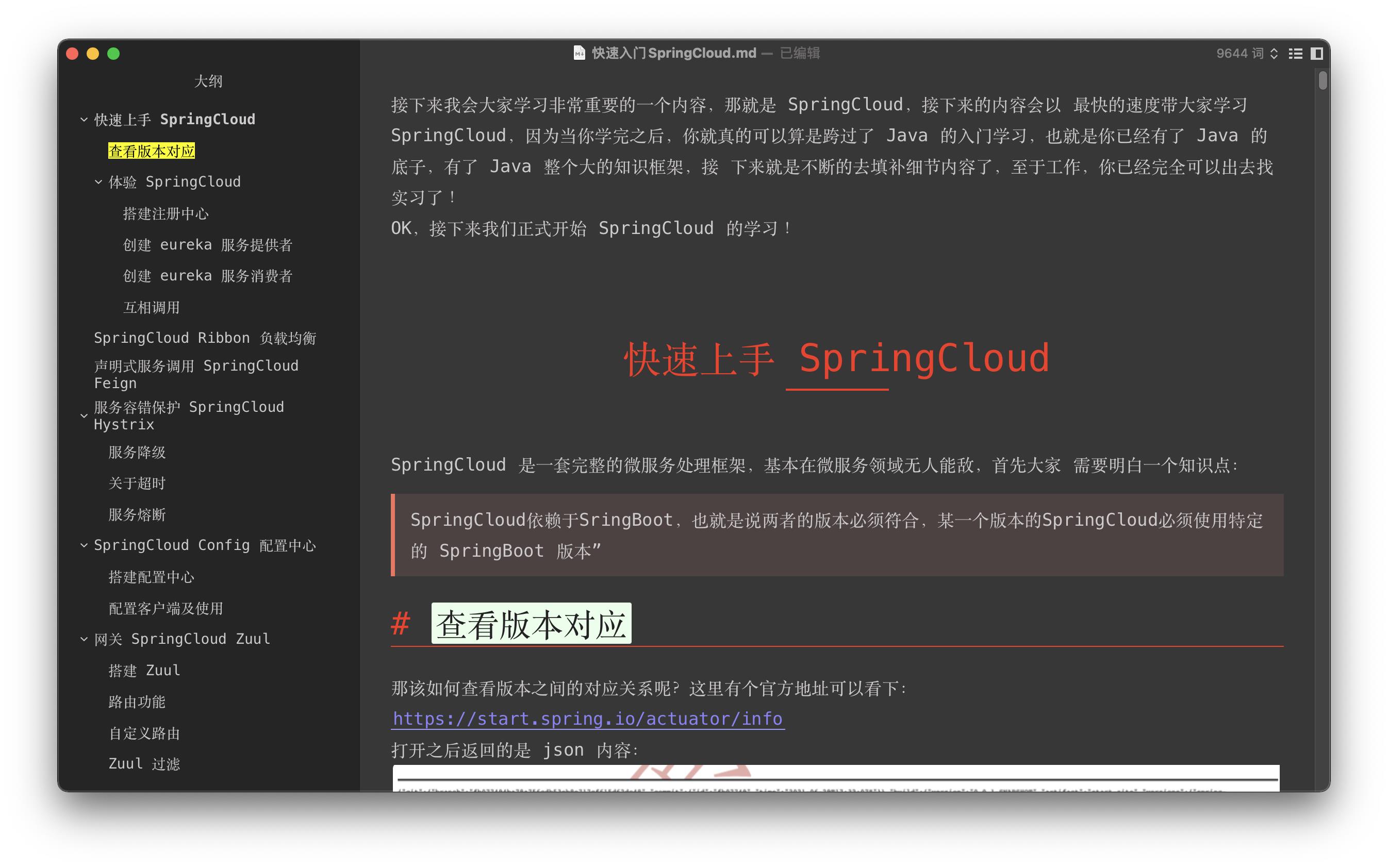The height and width of the screenshot is (868, 1388).
Task: Collapse the SpringCloud Config 配置中心 section
Action: 84,545
